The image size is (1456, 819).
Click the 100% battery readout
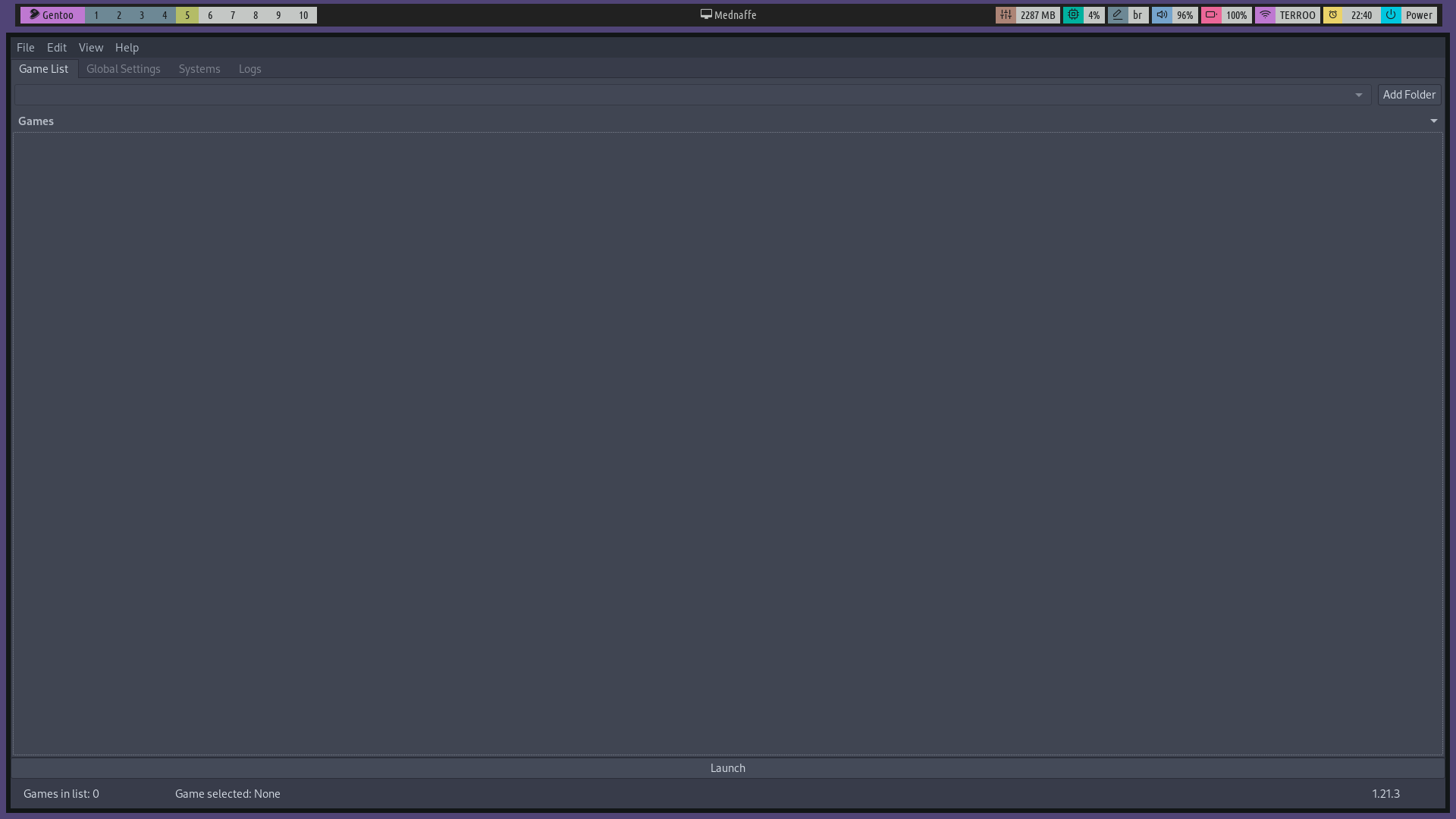(x=1236, y=15)
